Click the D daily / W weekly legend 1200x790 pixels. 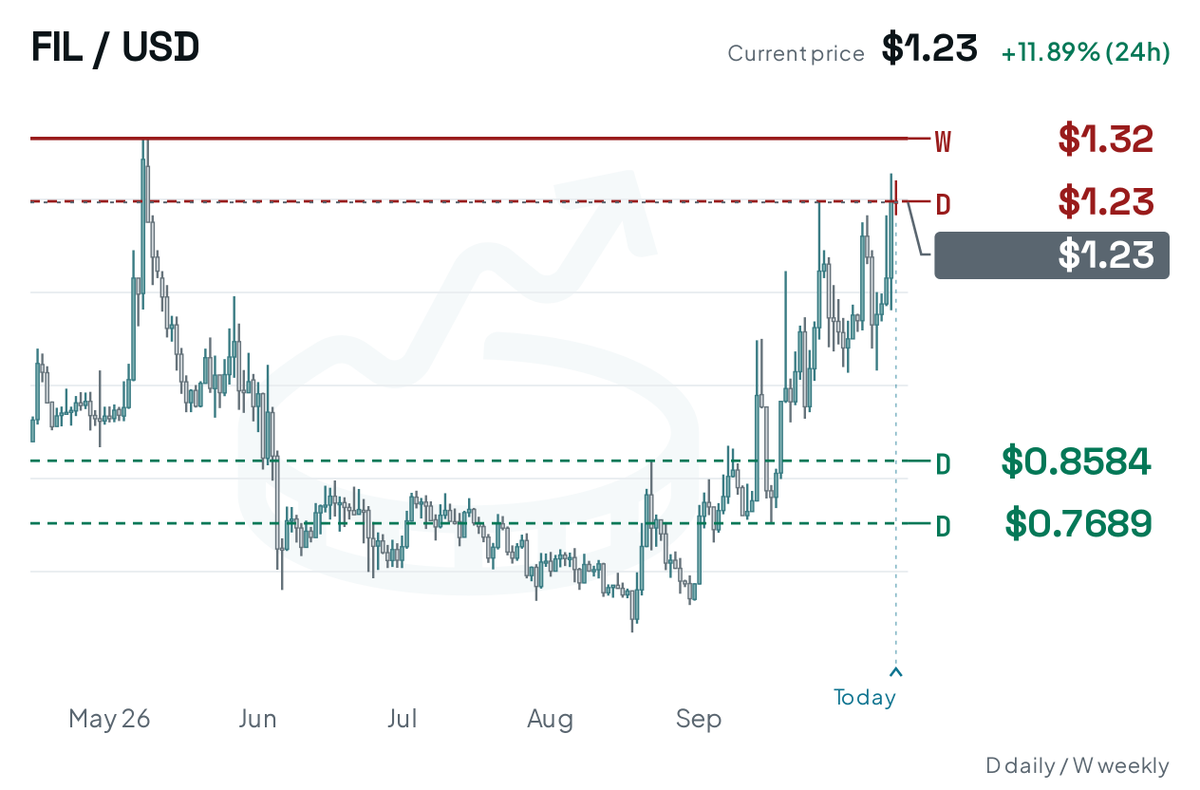point(1076,766)
